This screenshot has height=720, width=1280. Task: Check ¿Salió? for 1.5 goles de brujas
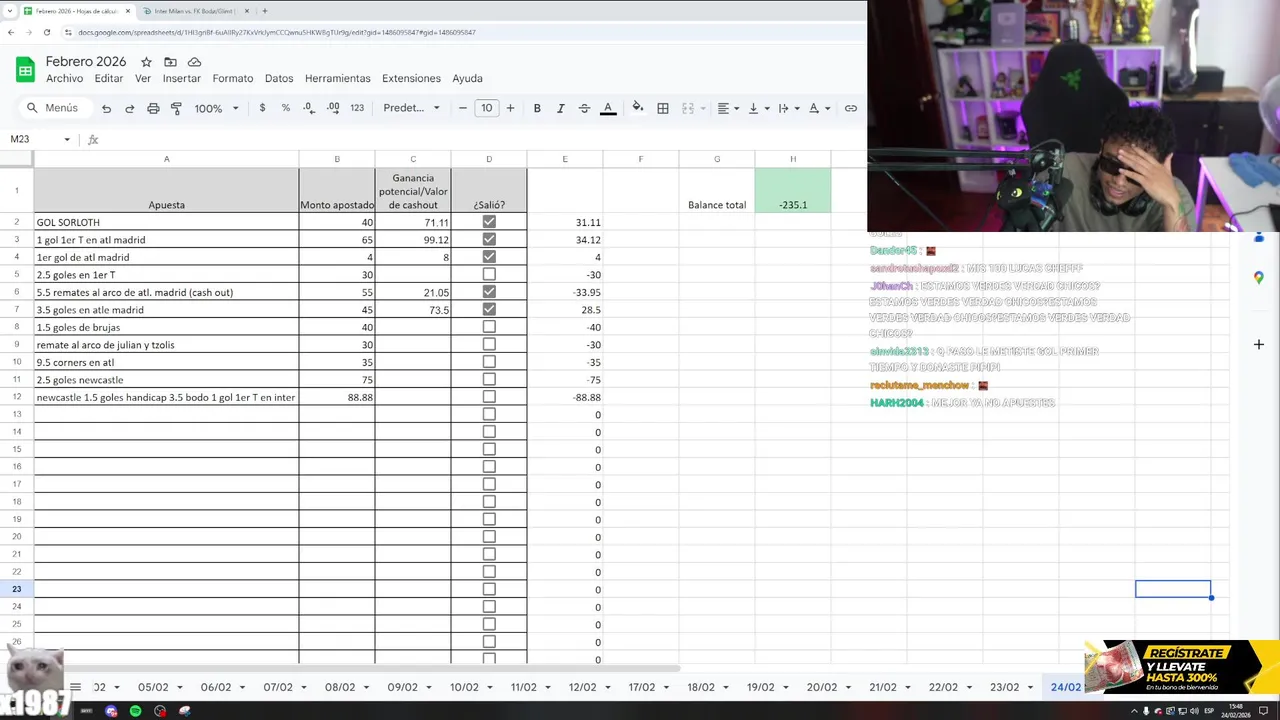[489, 327]
